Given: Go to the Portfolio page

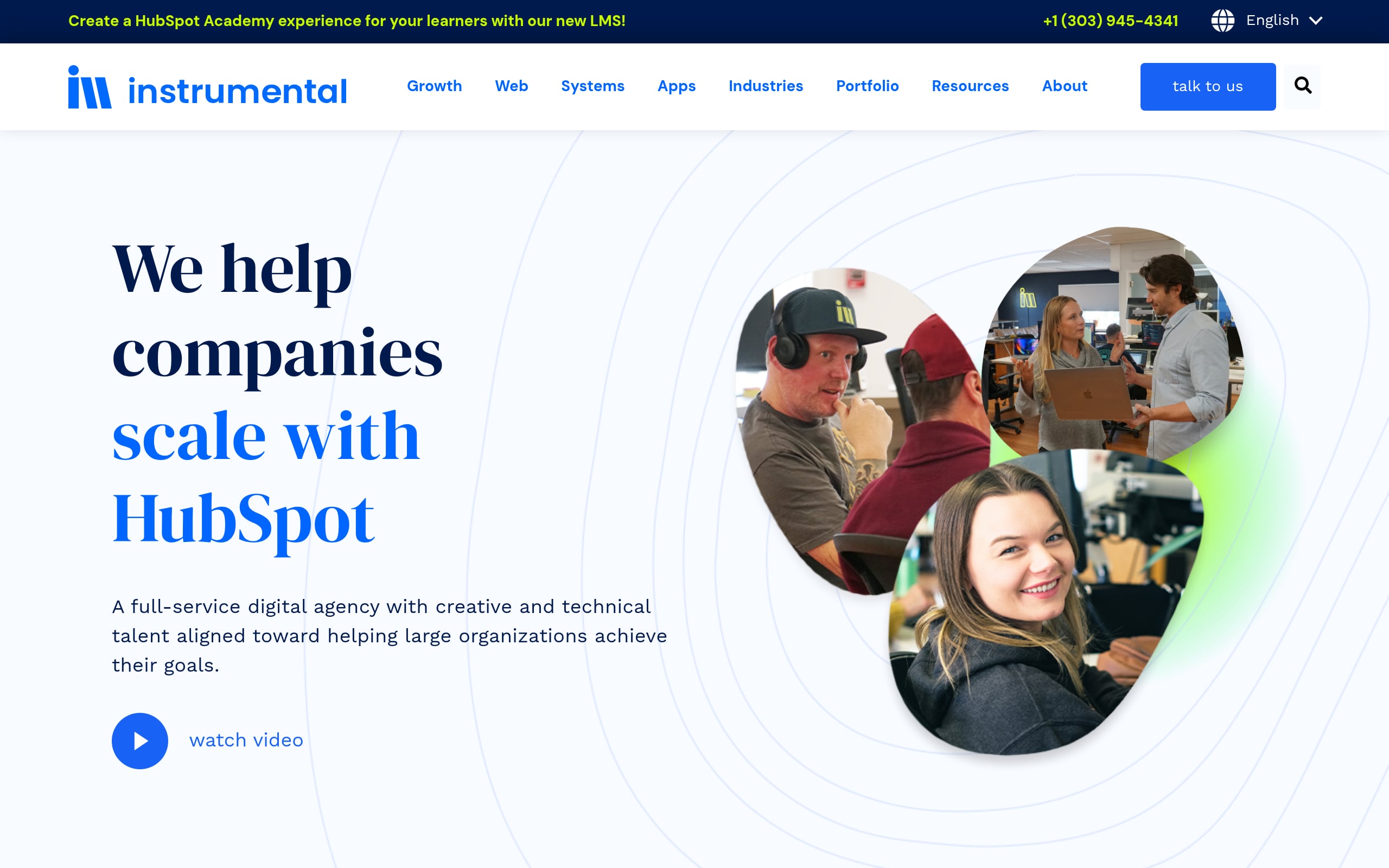Looking at the screenshot, I should [867, 86].
